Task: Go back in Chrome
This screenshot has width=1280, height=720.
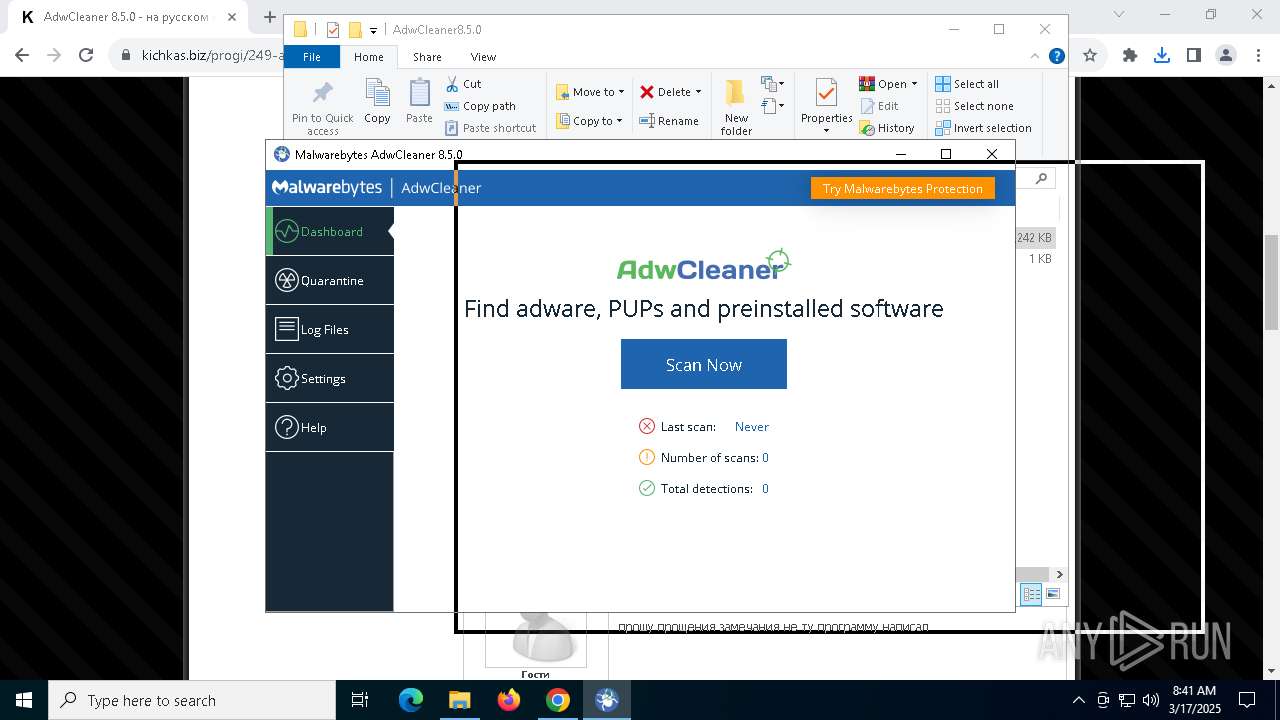Action: [x=24, y=55]
